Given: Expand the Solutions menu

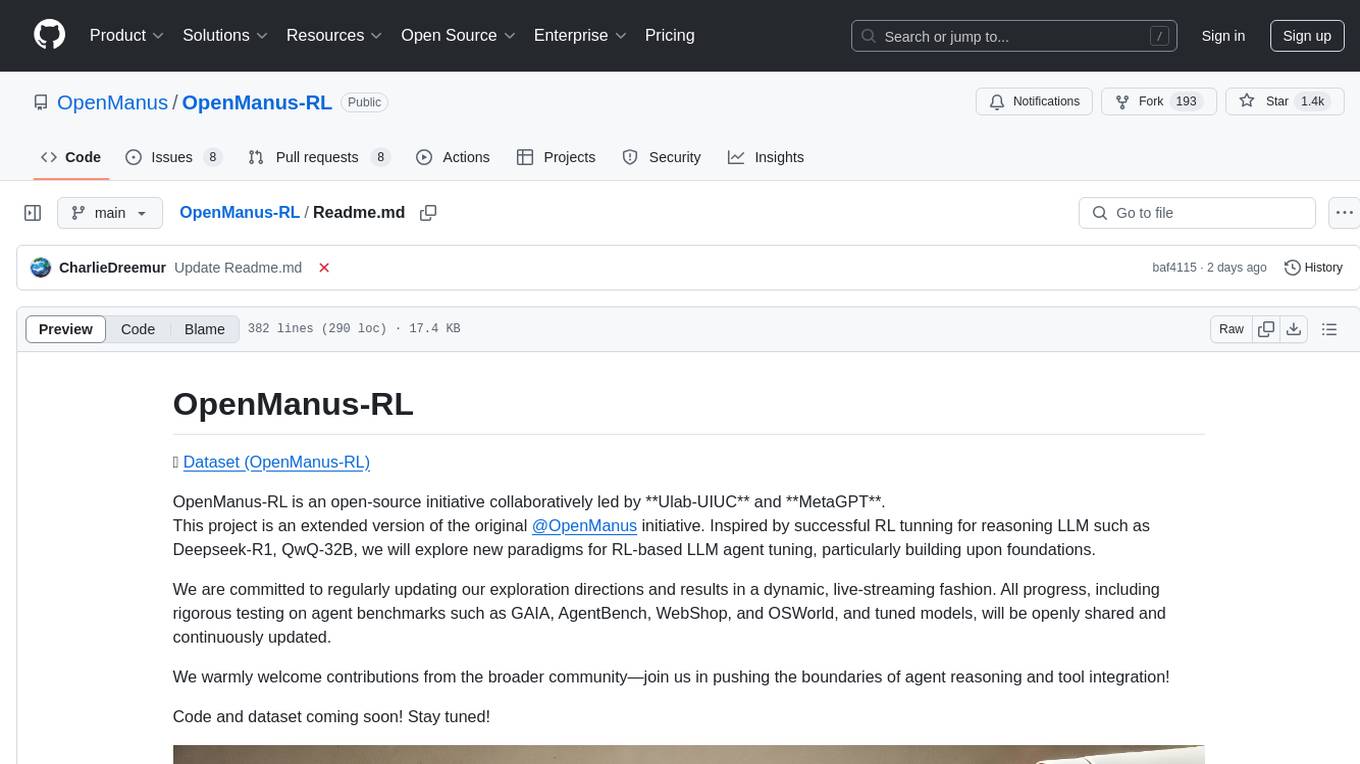Looking at the screenshot, I should (x=226, y=35).
